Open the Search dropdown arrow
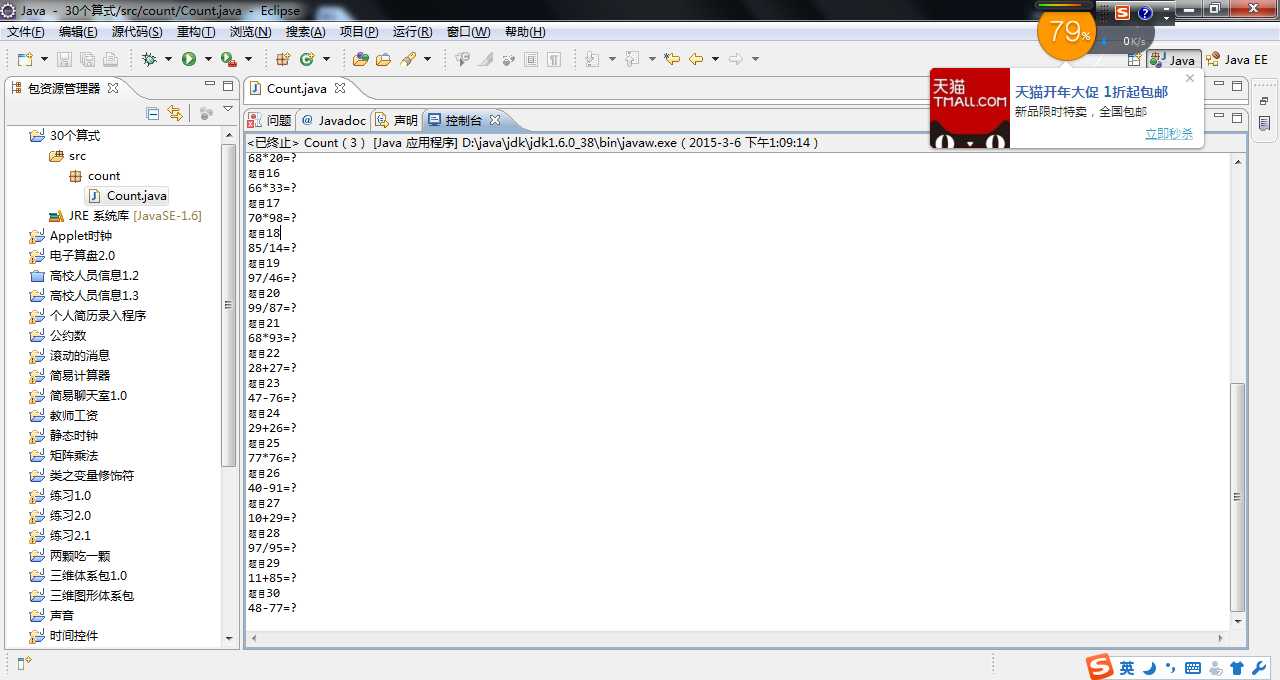Viewport: 1280px width, 680px height. [427, 60]
